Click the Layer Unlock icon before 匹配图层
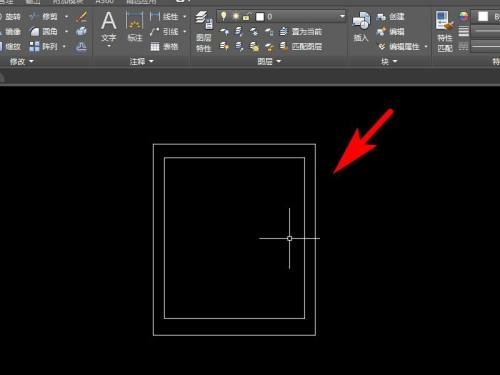This screenshot has height=375, width=500. tap(269, 47)
